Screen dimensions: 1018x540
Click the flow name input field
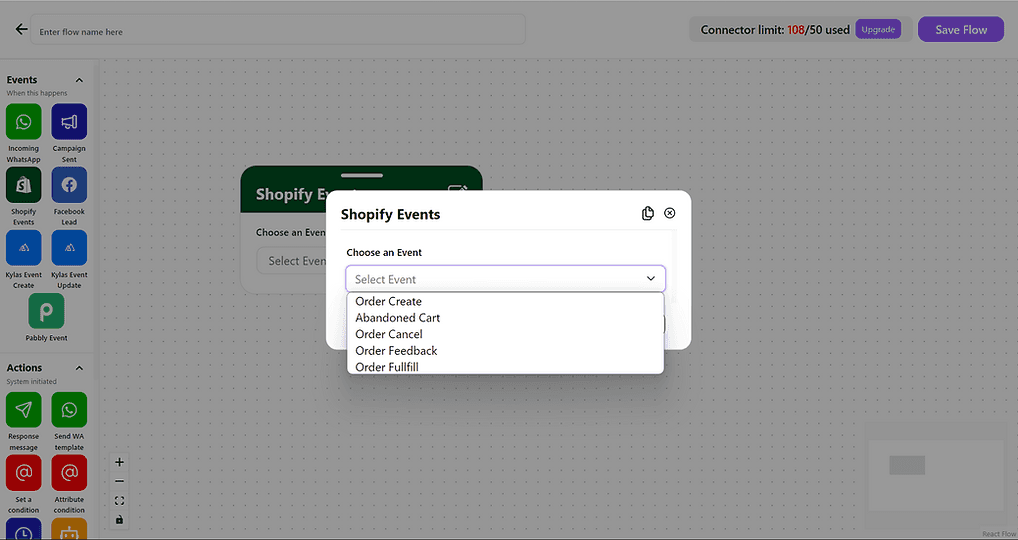pos(278,30)
